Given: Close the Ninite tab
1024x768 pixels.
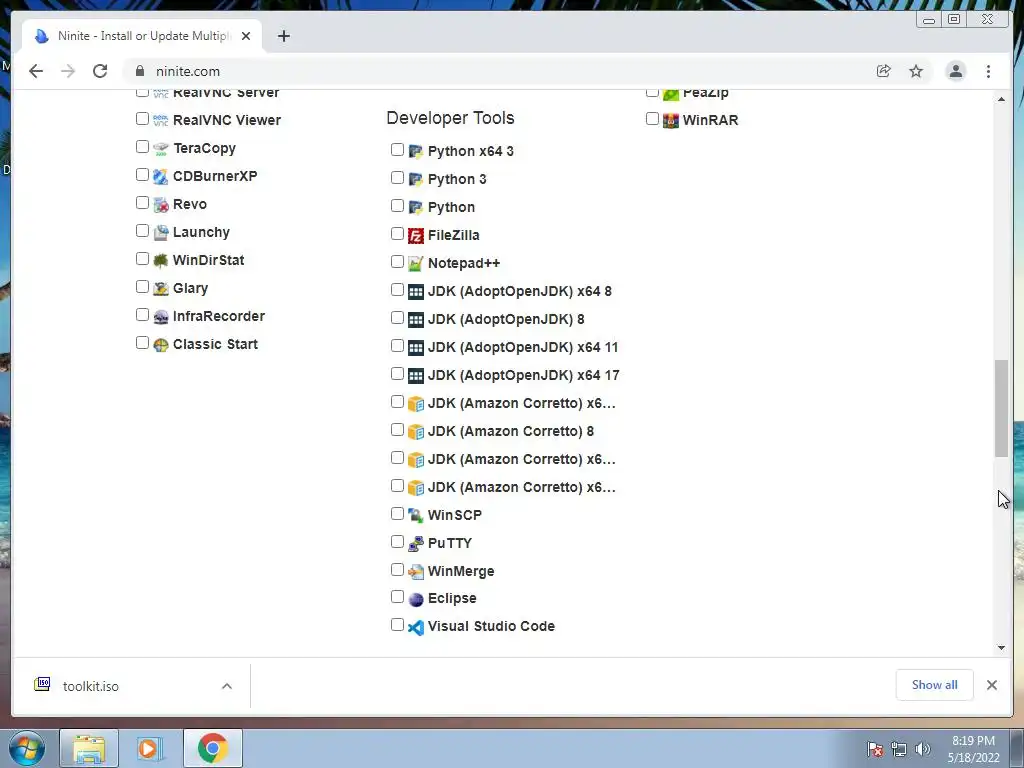Looking at the screenshot, I should (x=246, y=36).
